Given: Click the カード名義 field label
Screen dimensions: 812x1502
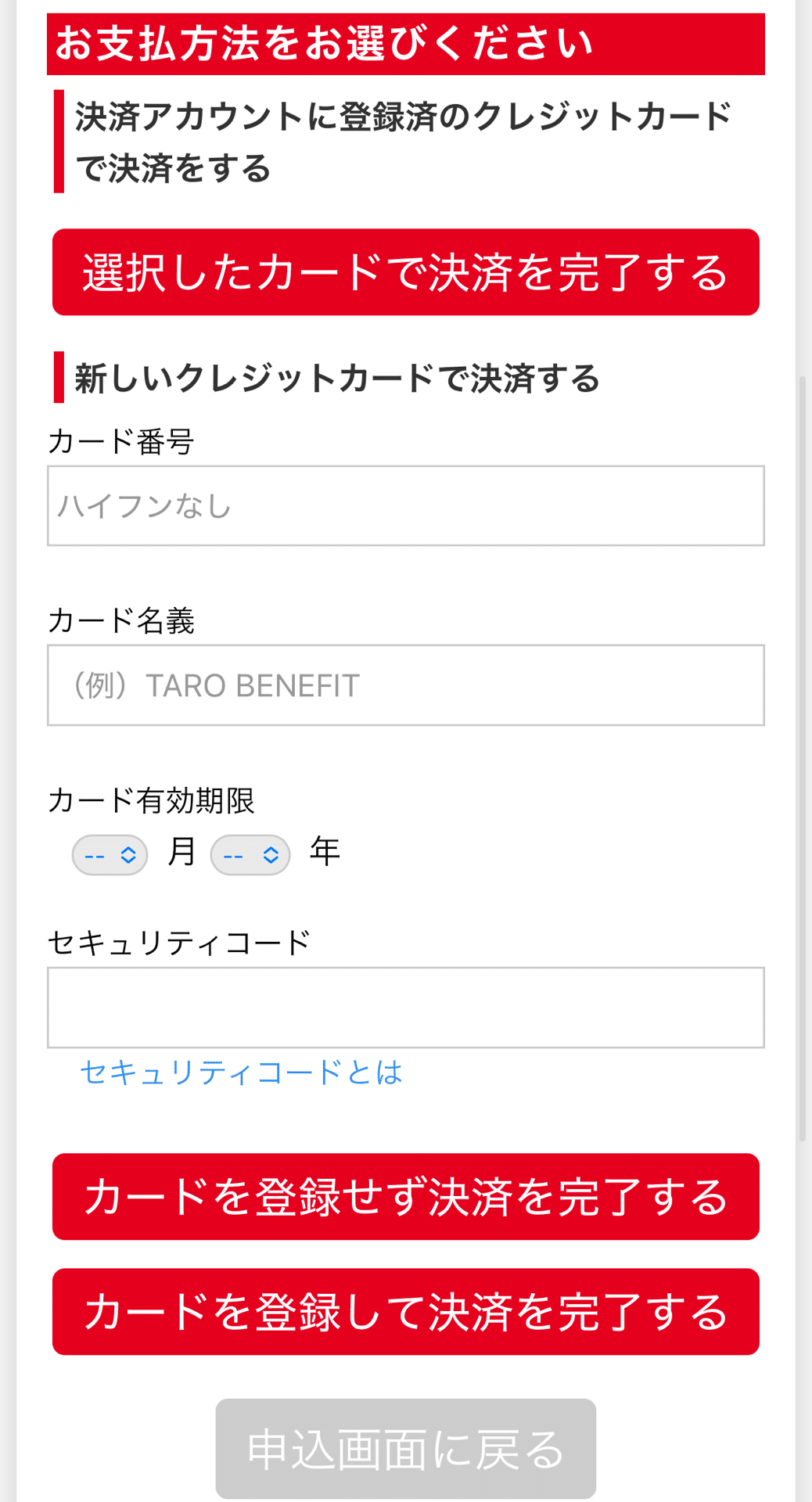Looking at the screenshot, I should (121, 621).
